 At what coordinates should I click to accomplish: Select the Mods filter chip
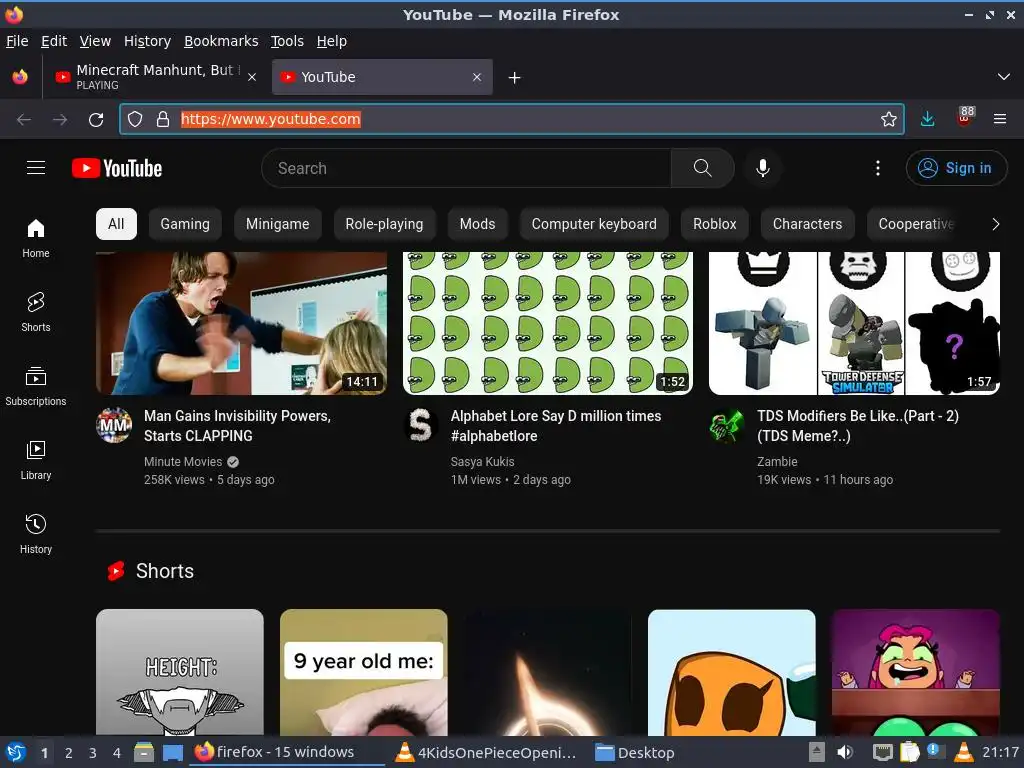[x=477, y=224]
